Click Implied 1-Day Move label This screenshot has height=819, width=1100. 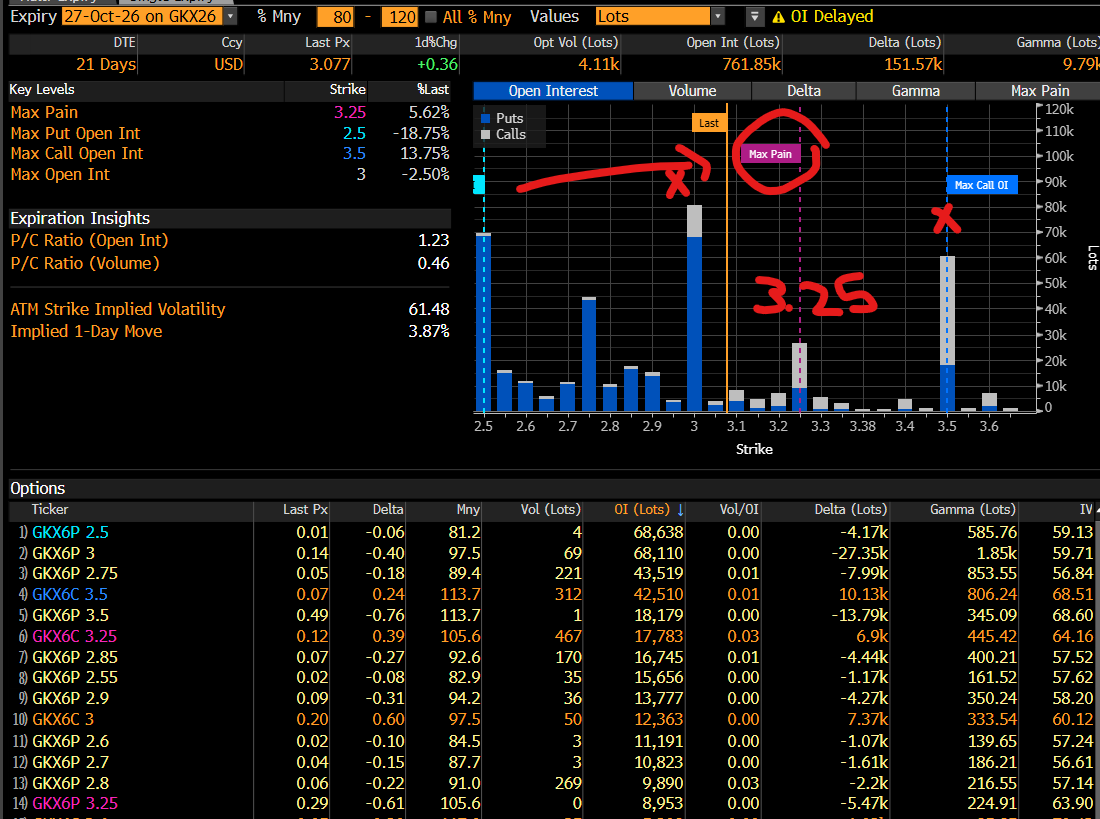tap(86, 331)
